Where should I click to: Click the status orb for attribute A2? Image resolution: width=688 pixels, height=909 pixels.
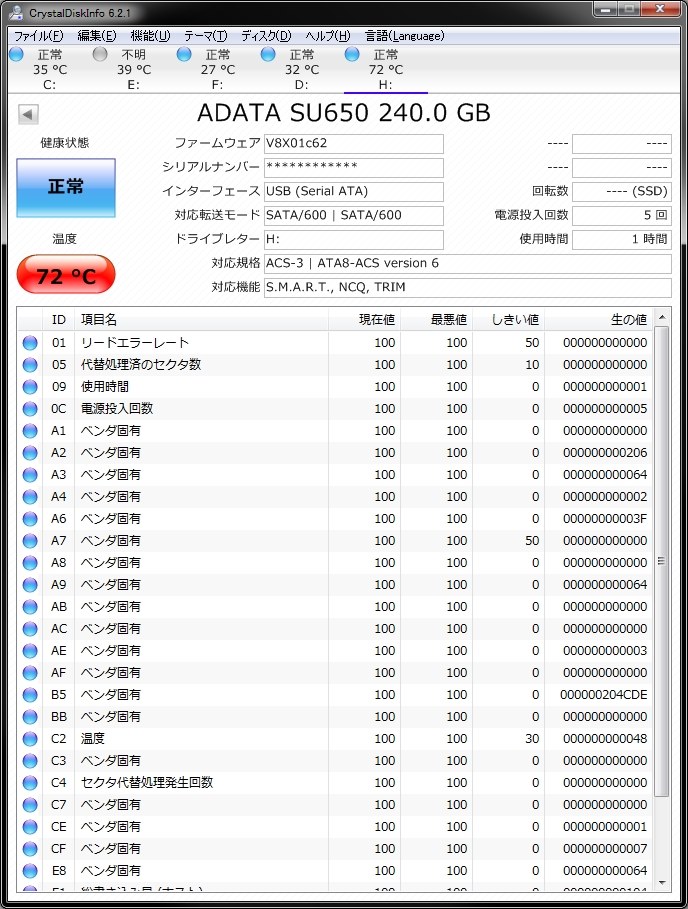pos(30,453)
